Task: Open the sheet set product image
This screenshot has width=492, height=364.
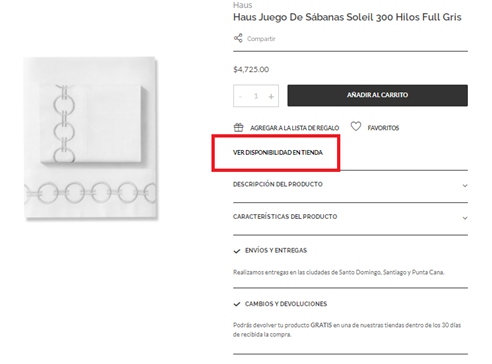Action: [x=91, y=138]
